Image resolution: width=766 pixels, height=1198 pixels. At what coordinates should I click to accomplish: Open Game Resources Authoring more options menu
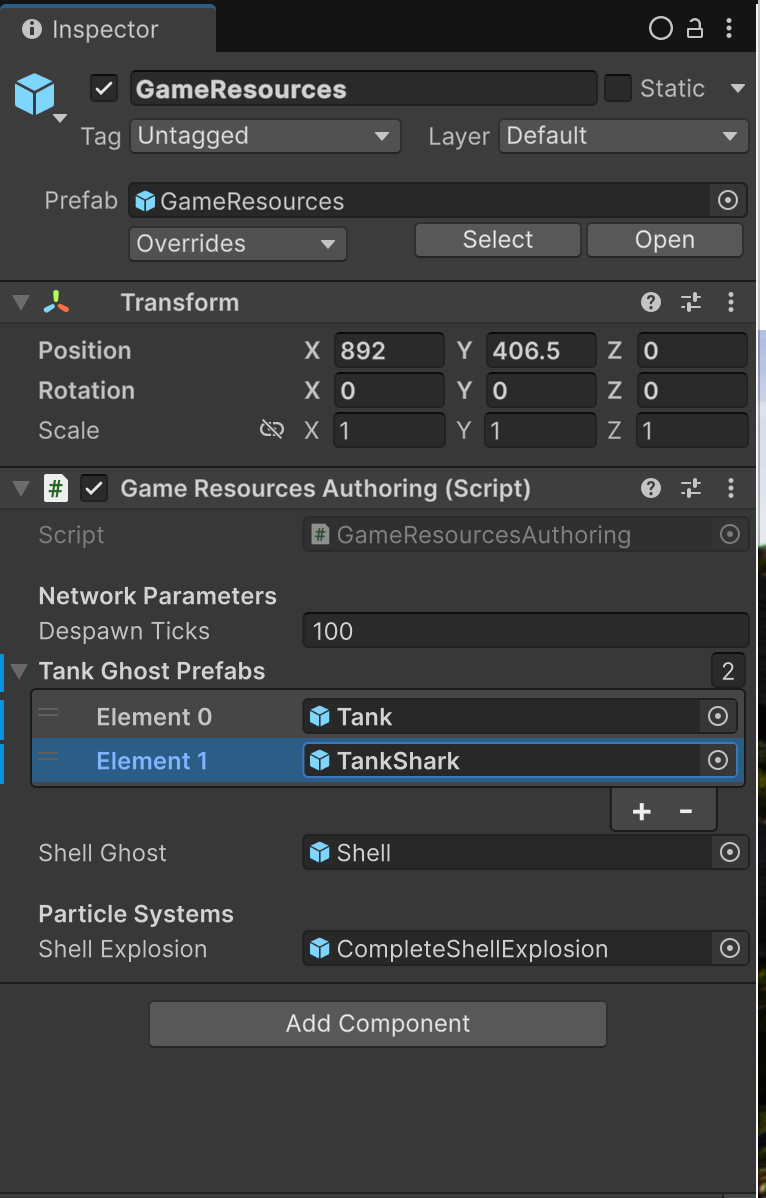click(x=731, y=488)
